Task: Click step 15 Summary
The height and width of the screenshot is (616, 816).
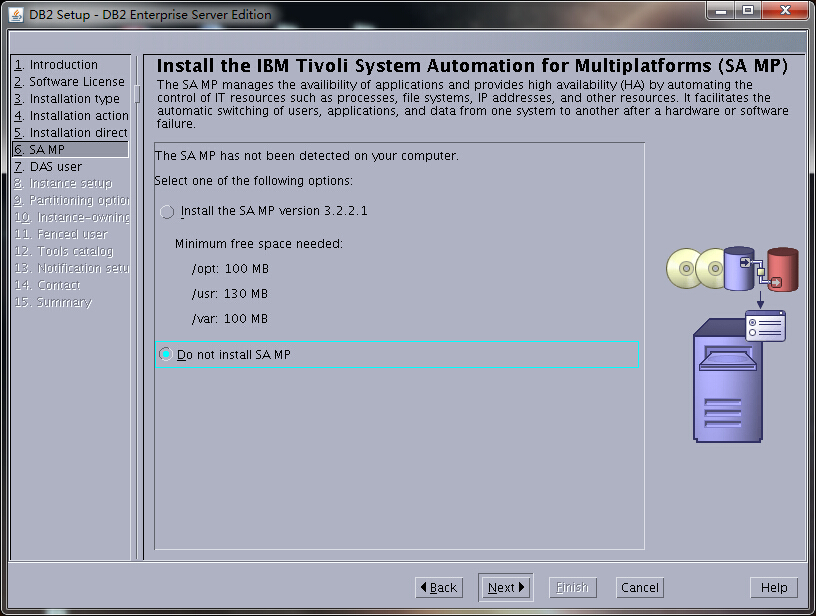Action: 53,302
